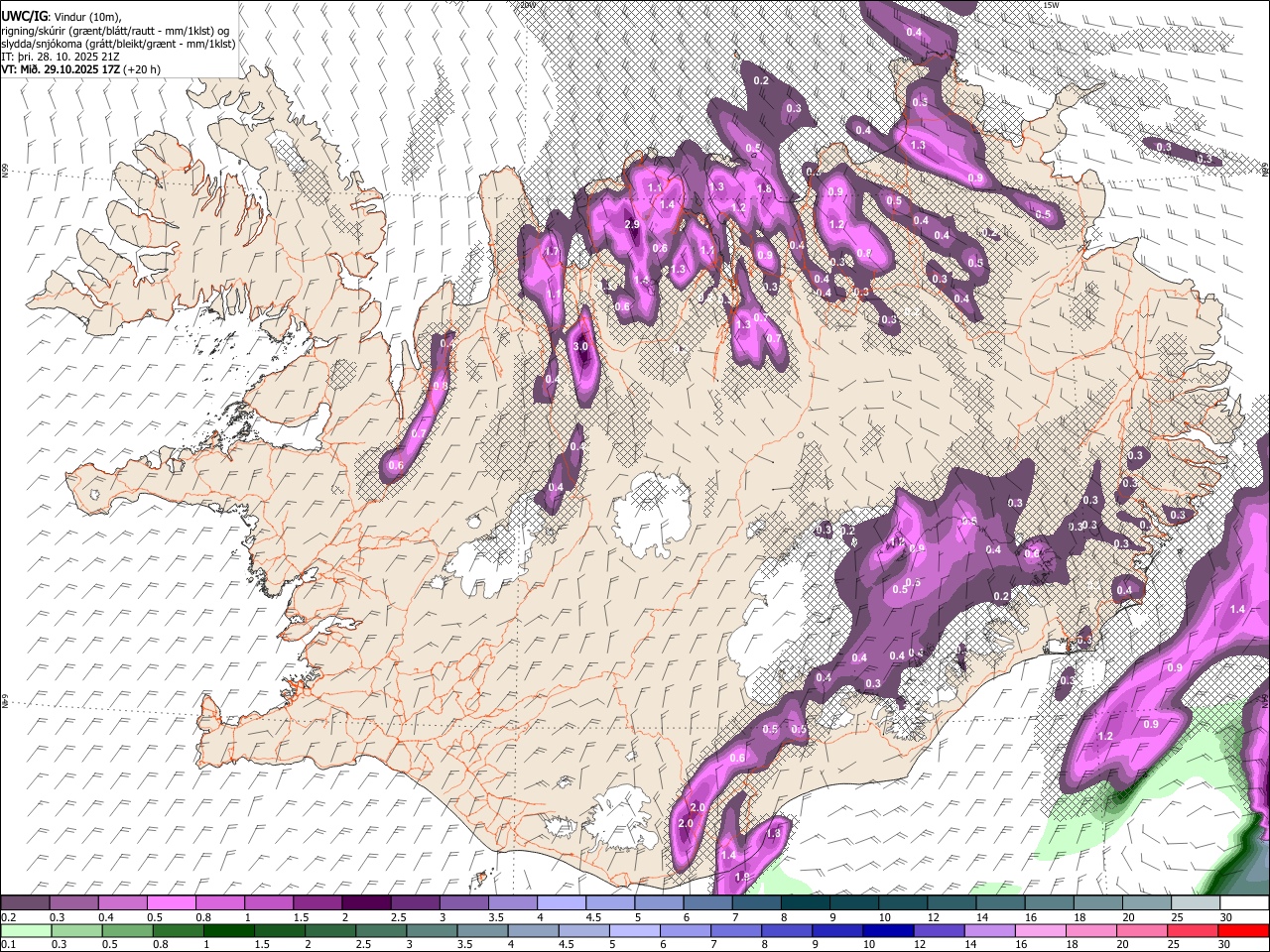Select the upper legend swatch starting at 0.5
Image resolution: width=1270 pixels, height=952 pixels.
172,902
